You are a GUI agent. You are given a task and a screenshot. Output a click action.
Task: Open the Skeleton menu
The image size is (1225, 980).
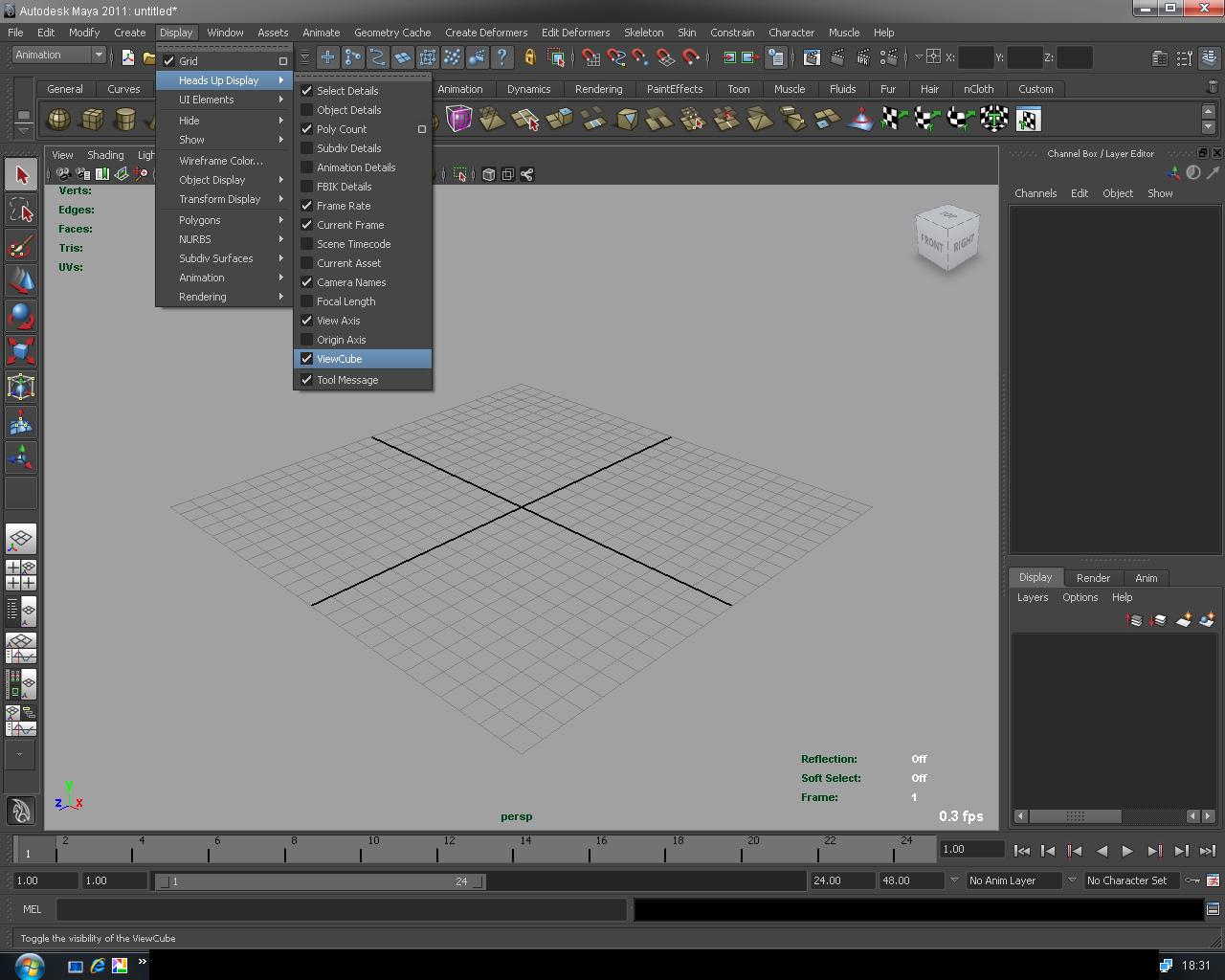click(643, 32)
